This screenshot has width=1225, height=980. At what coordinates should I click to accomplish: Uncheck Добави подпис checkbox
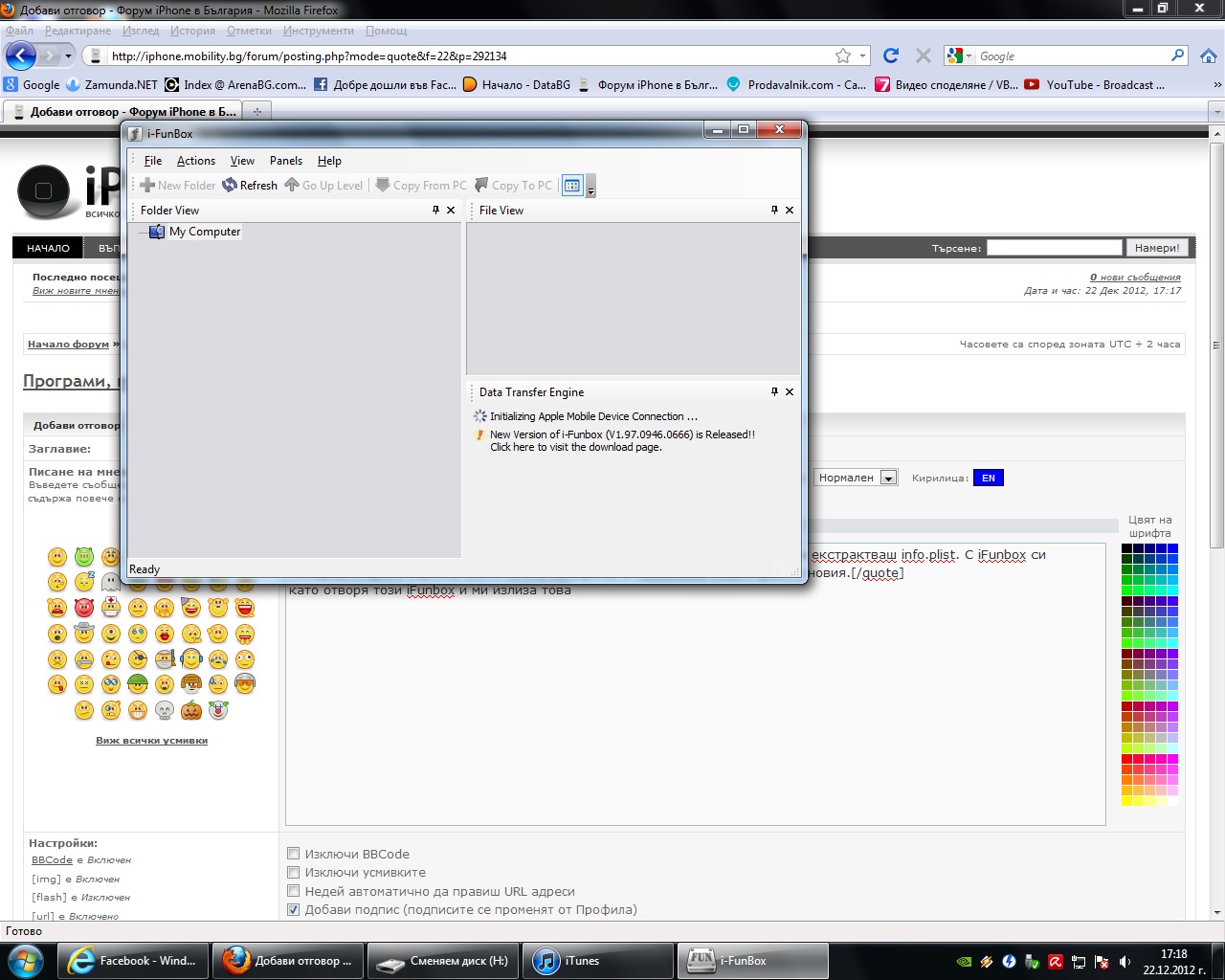[x=294, y=909]
